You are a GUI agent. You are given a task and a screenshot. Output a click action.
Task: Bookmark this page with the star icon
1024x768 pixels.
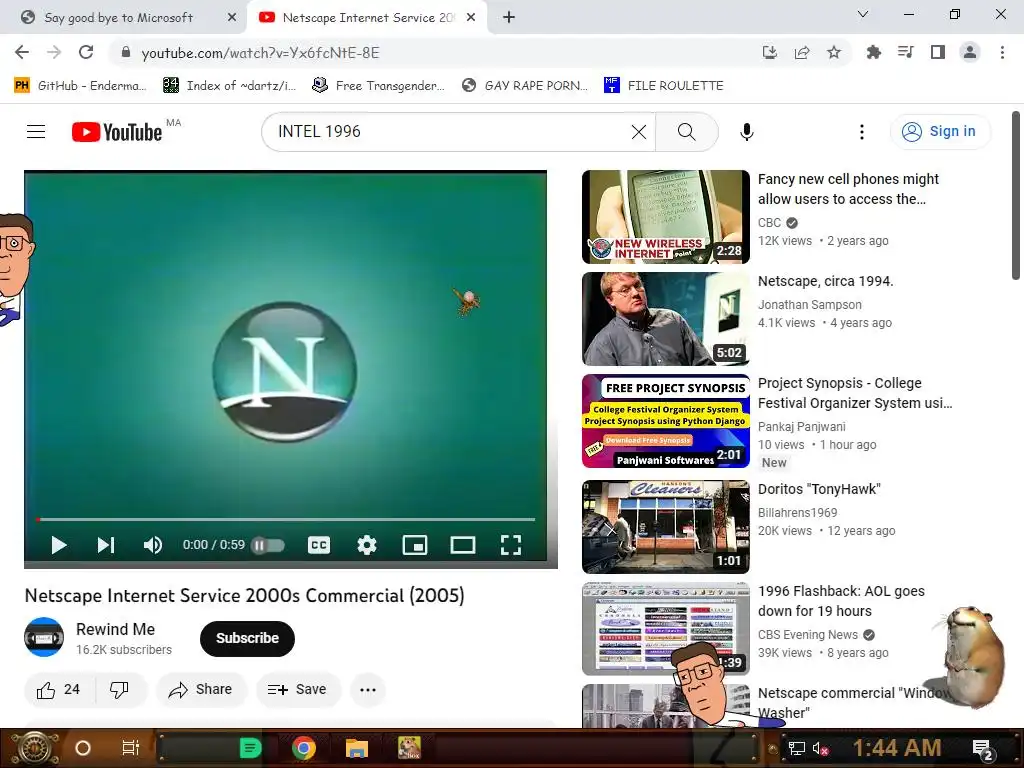[x=833, y=52]
